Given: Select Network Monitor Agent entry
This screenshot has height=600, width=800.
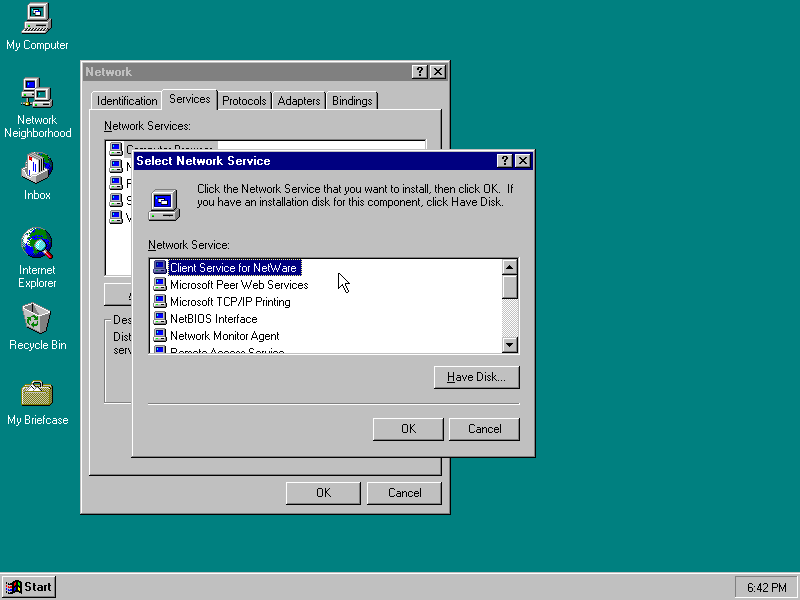Looking at the screenshot, I should [x=224, y=336].
